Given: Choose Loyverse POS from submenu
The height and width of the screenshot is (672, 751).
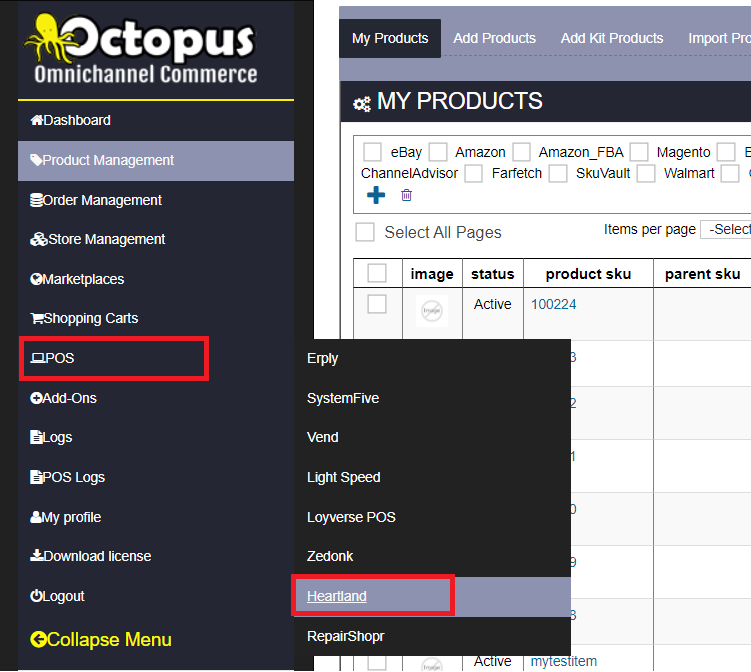Looking at the screenshot, I should pyautogui.click(x=432, y=518).
